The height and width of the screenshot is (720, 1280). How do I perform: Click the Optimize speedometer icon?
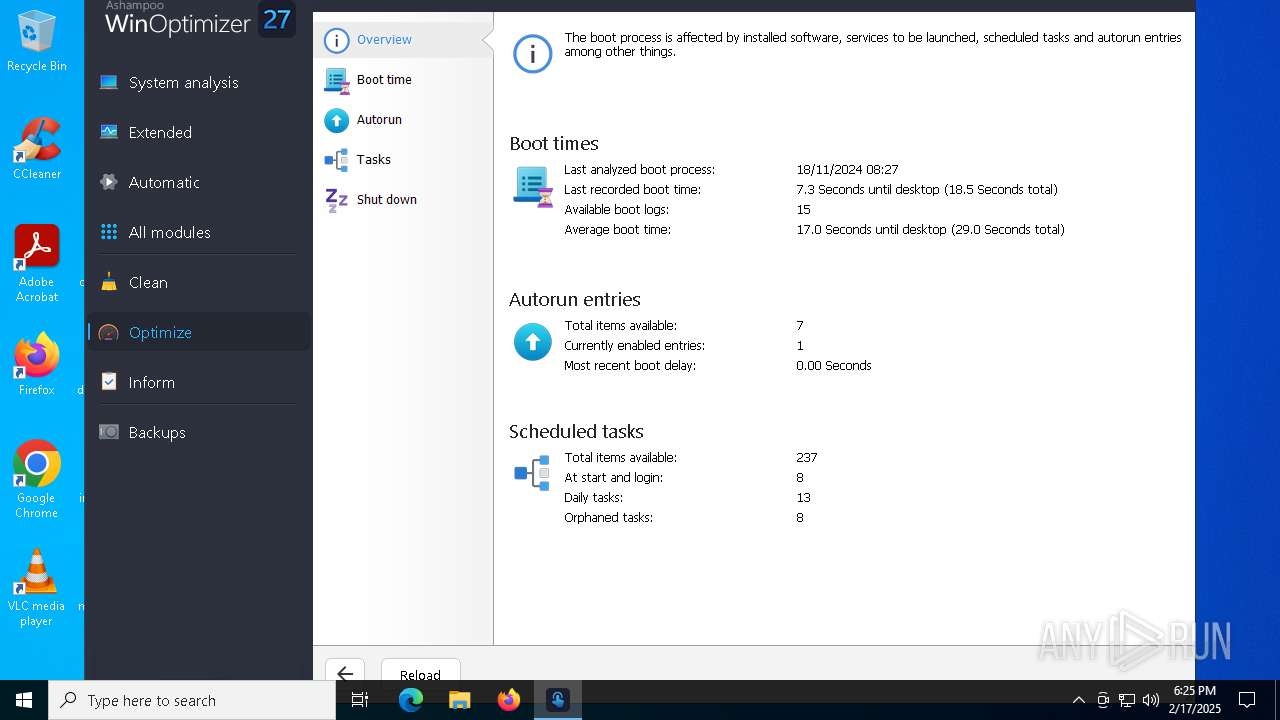pyautogui.click(x=109, y=332)
